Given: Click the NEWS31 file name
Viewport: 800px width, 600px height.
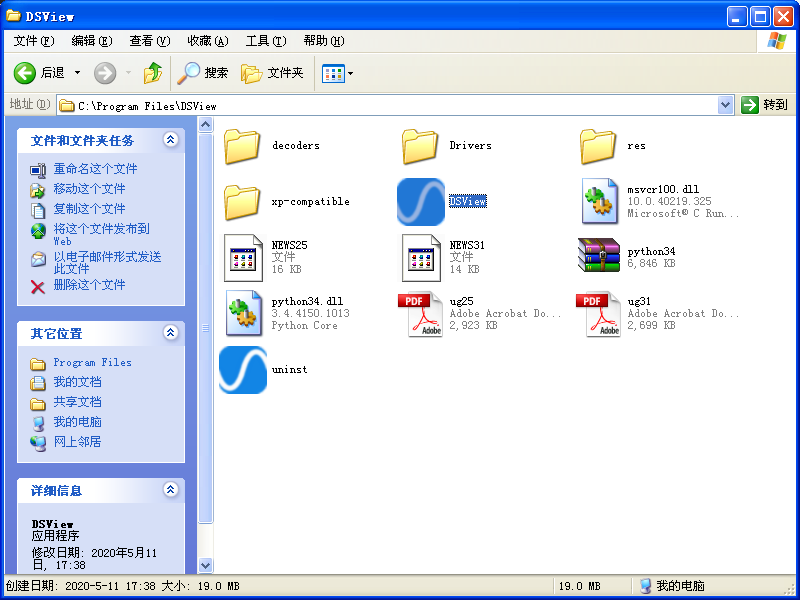Looking at the screenshot, I should click(467, 245).
